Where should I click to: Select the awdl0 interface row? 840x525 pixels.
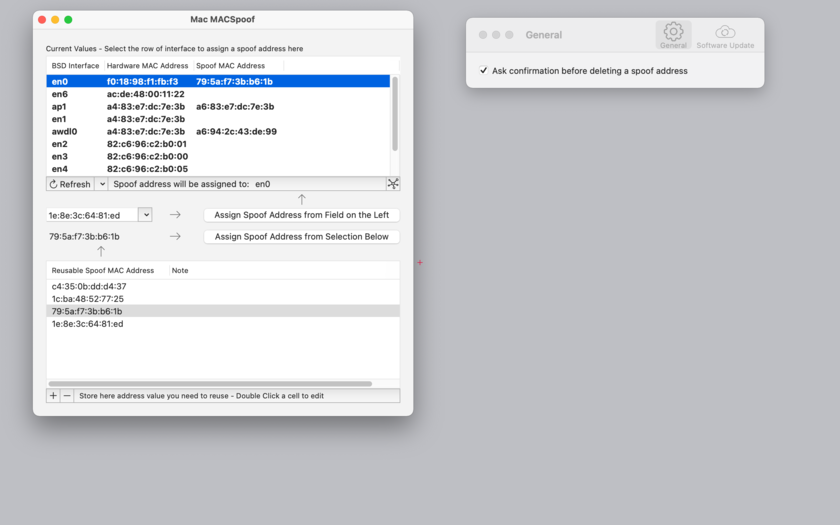[218, 131]
